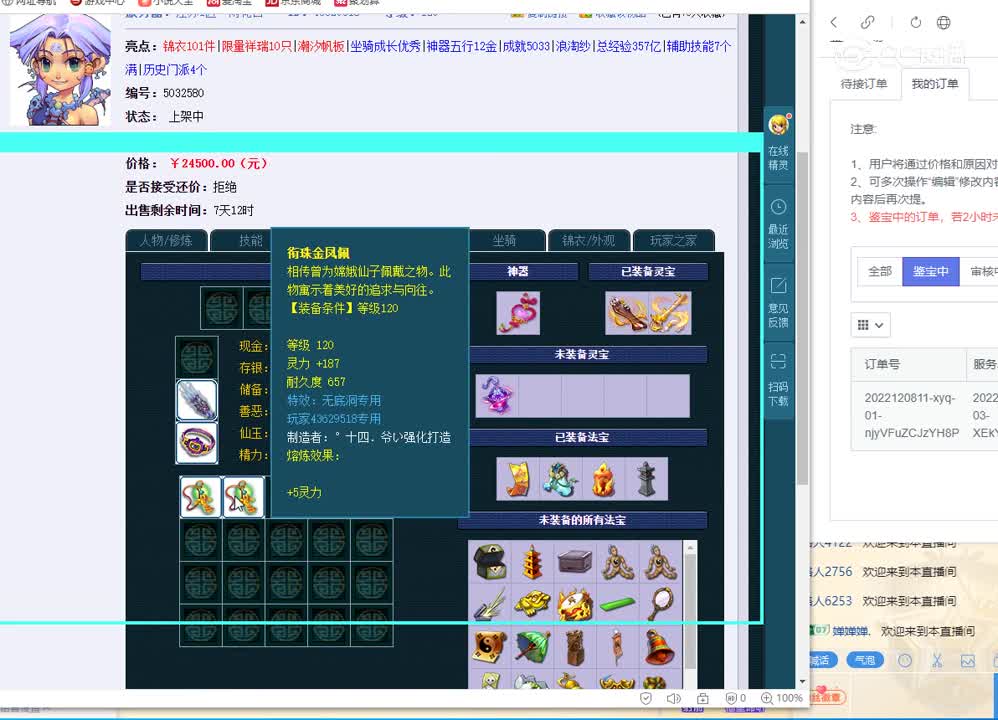The image size is (998, 720).
Task: Select the hand mirror 法宝 icon
Action: click(661, 603)
